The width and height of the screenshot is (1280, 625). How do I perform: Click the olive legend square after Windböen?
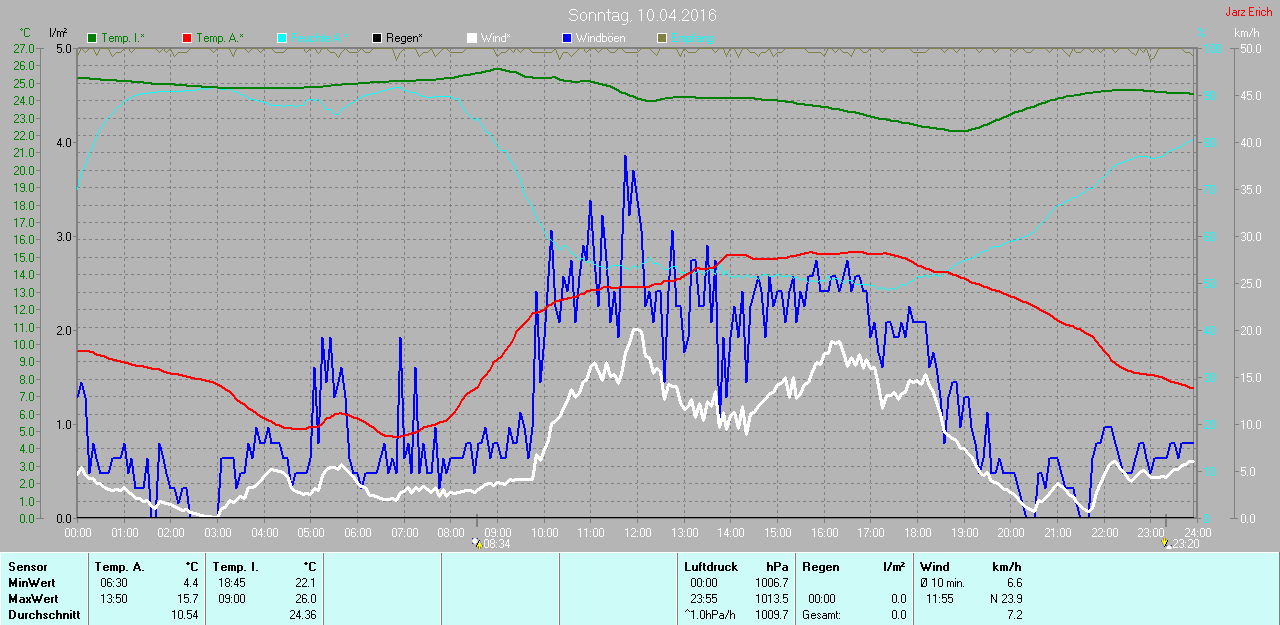click(662, 38)
